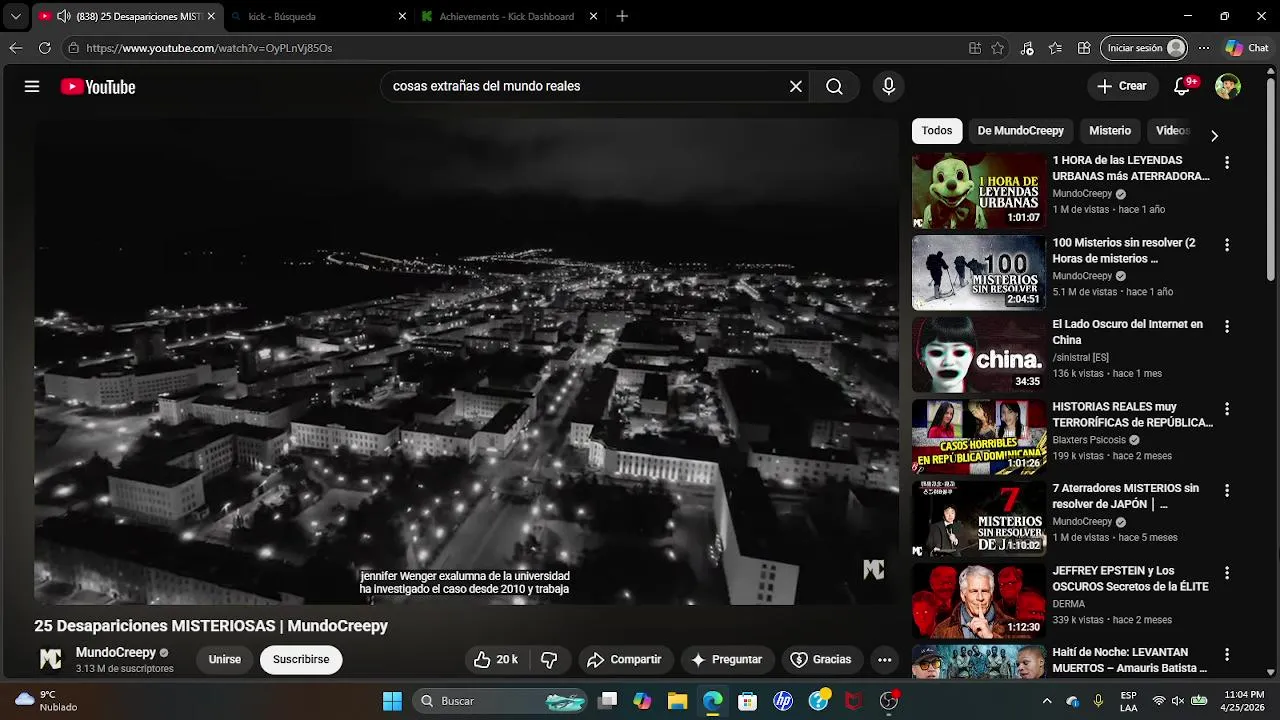Select the YouTube 25 Desapariciones tab
This screenshot has width=1280, height=720.
tap(128, 16)
